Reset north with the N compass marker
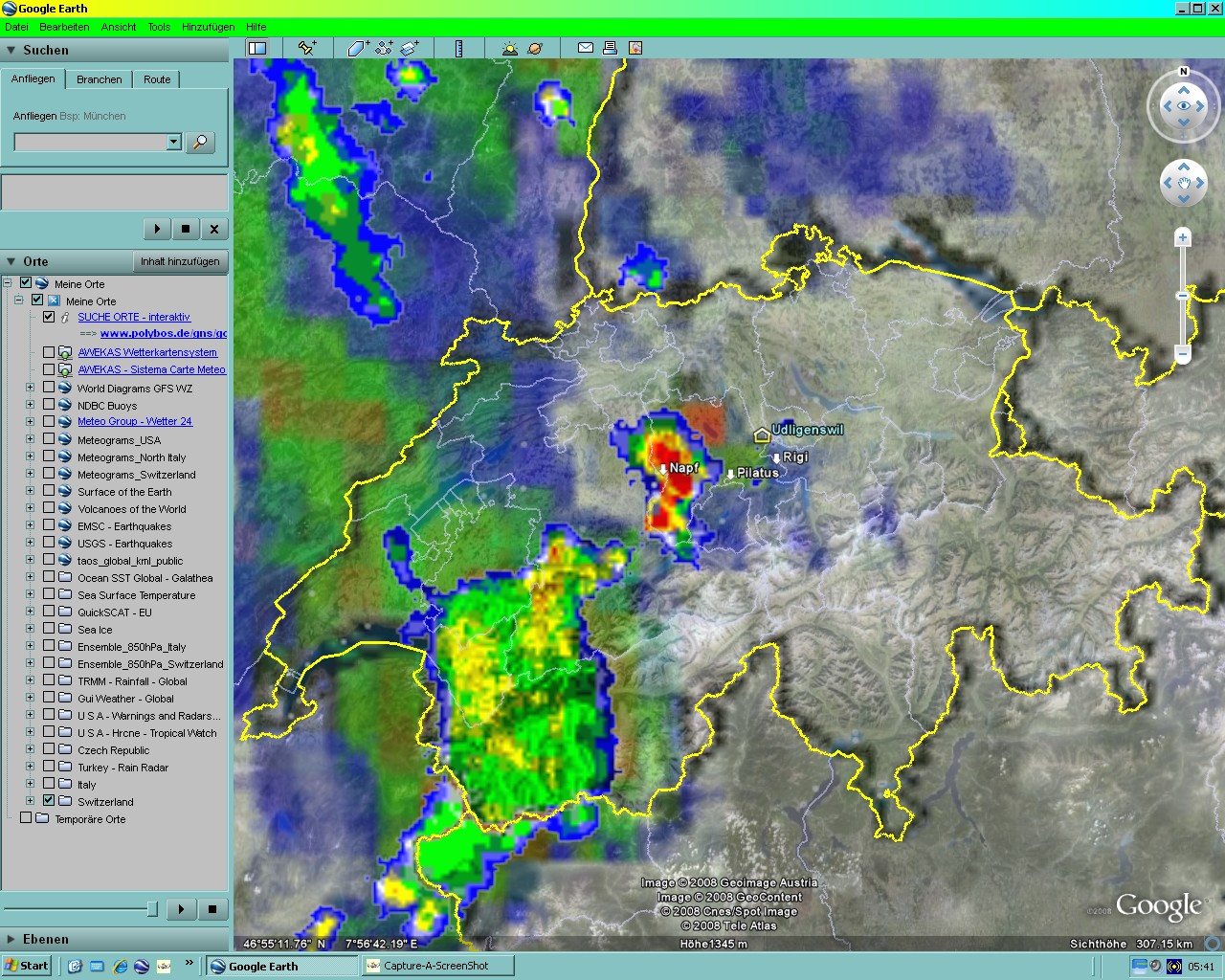The height and width of the screenshot is (980, 1225). [1184, 72]
